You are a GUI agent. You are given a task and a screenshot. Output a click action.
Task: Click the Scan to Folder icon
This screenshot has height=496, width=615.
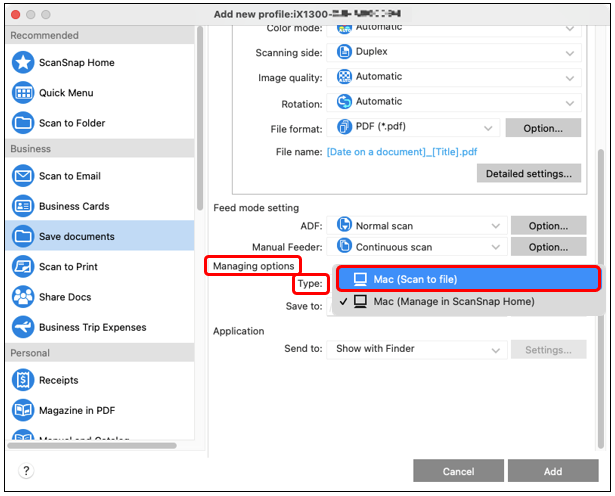(23, 123)
